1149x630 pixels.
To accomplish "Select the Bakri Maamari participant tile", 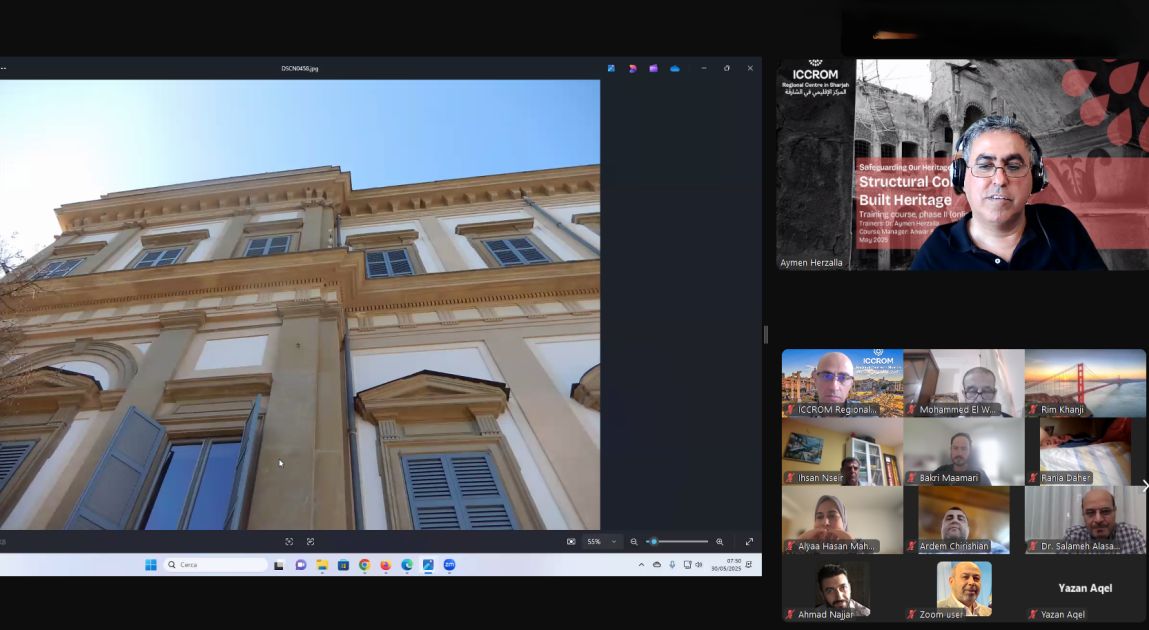I will pyautogui.click(x=964, y=451).
